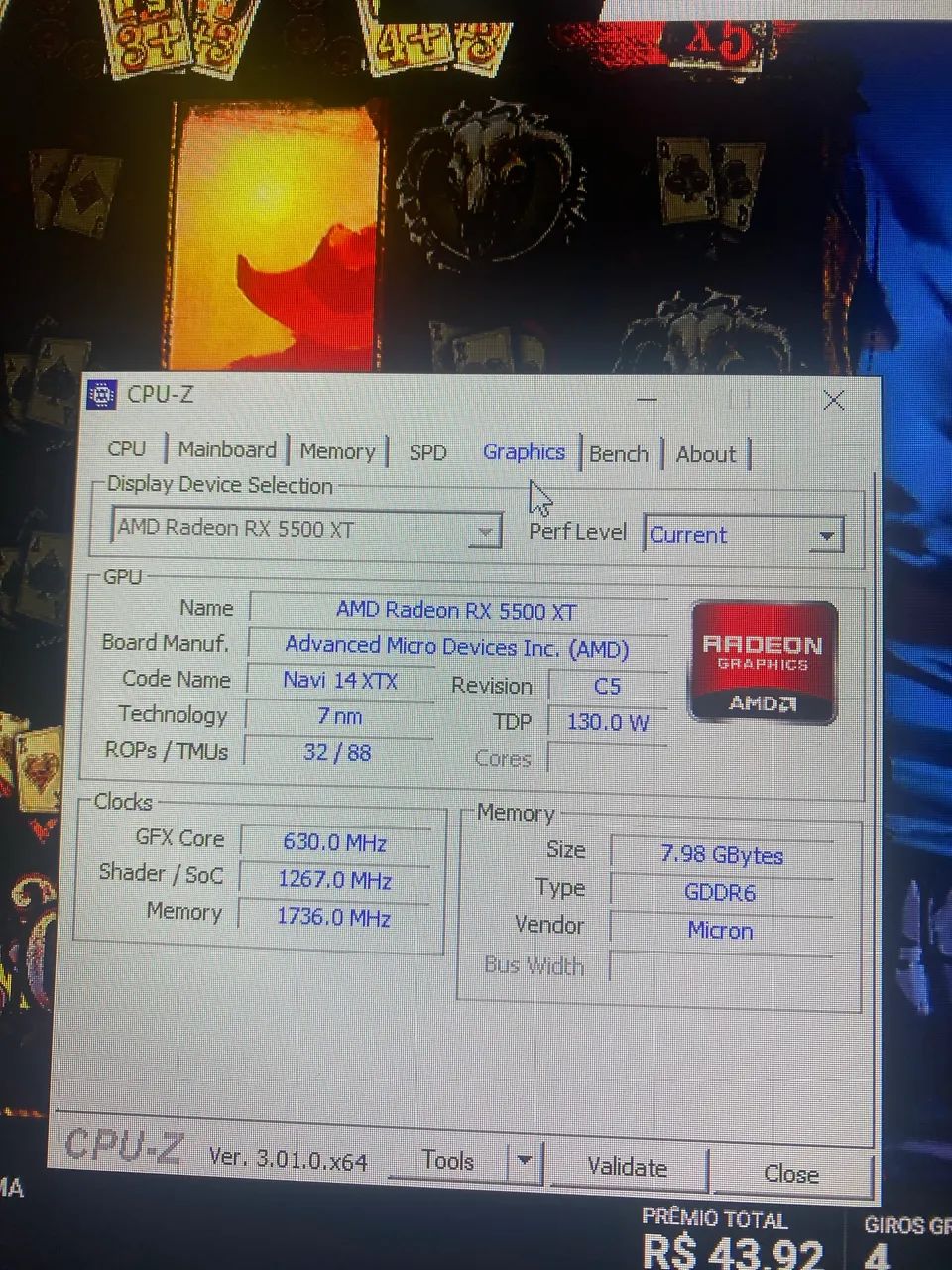Click the GFX Core clock 630.0 MHz
Screen dimensions: 952x1270
click(335, 842)
